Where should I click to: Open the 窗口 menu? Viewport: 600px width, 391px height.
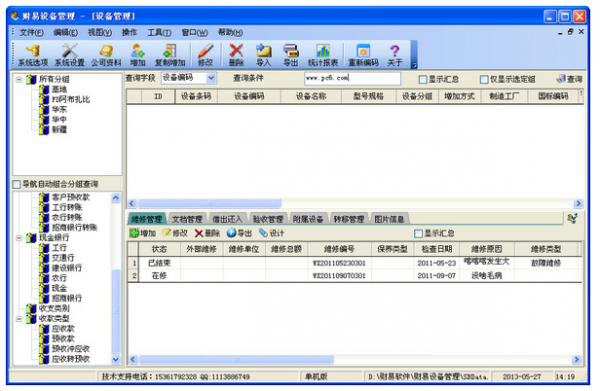(x=194, y=33)
